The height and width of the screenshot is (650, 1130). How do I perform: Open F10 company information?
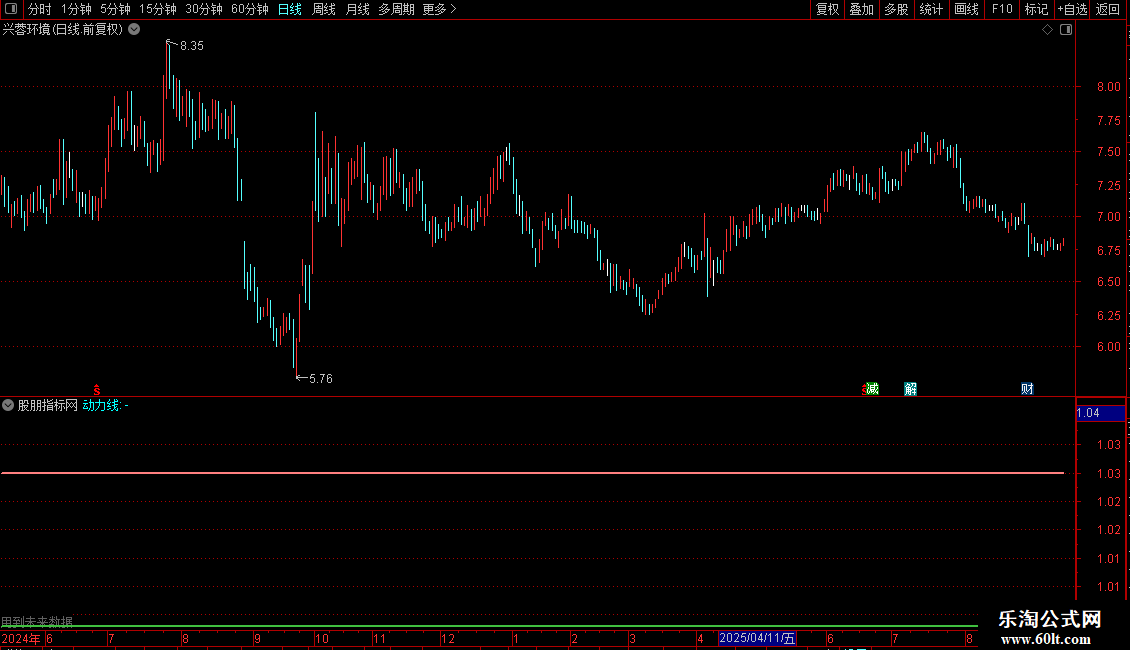click(1002, 9)
